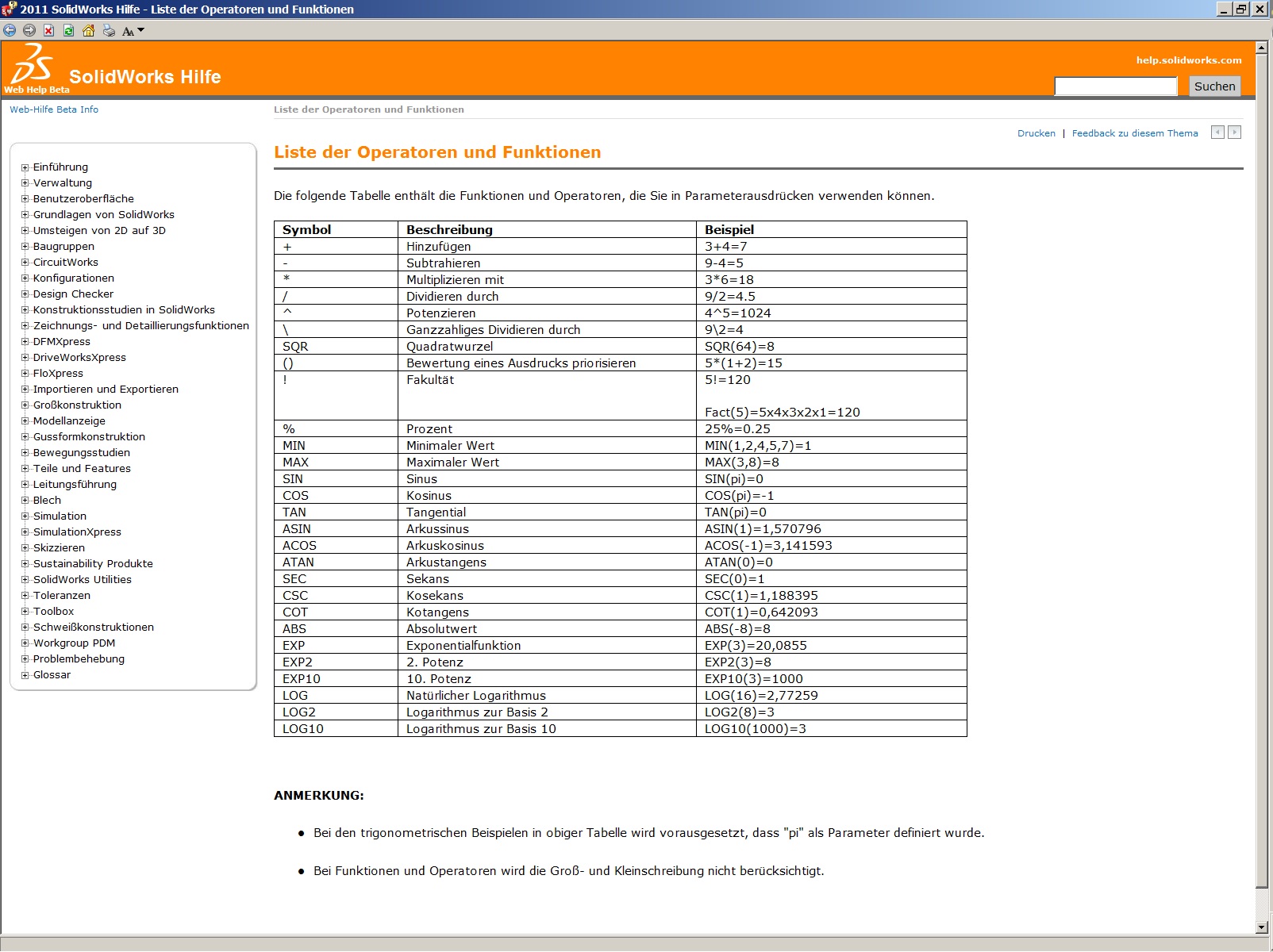Select Modellanzeige in the contents tree
Screen dimensions: 1273x952
pyautogui.click(x=69, y=421)
